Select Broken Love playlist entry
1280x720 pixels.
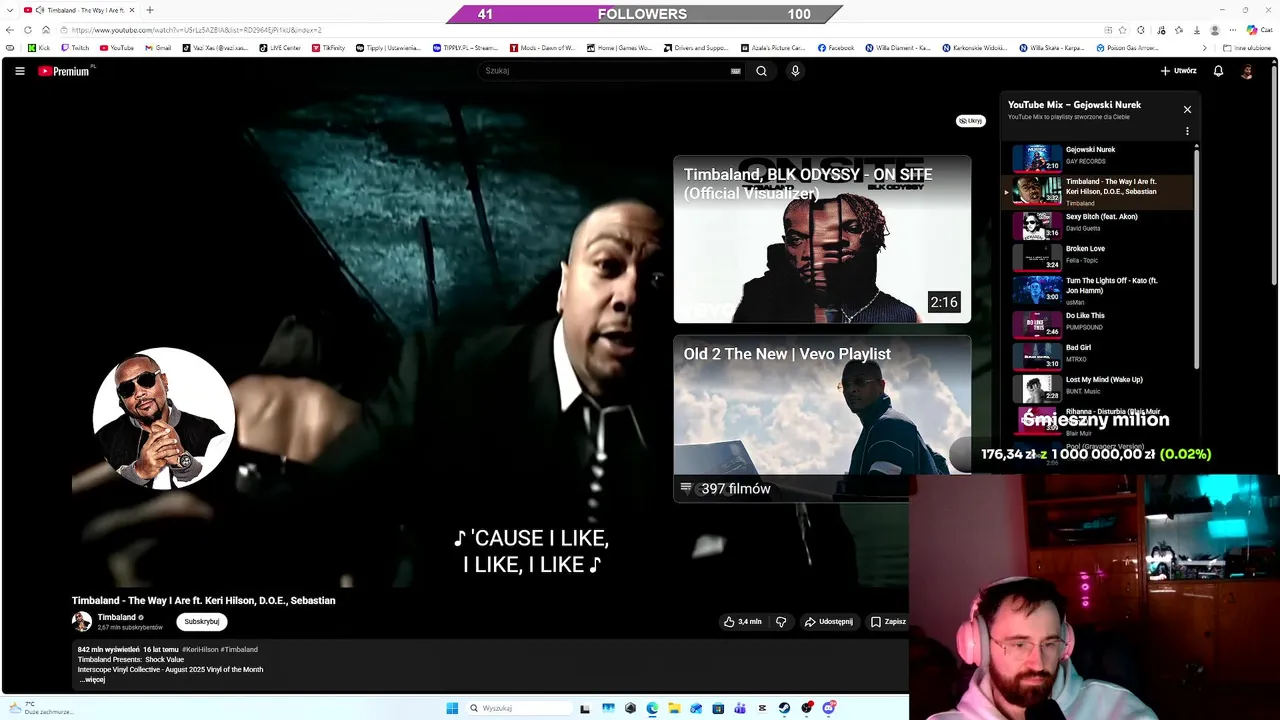pyautogui.click(x=1098, y=257)
